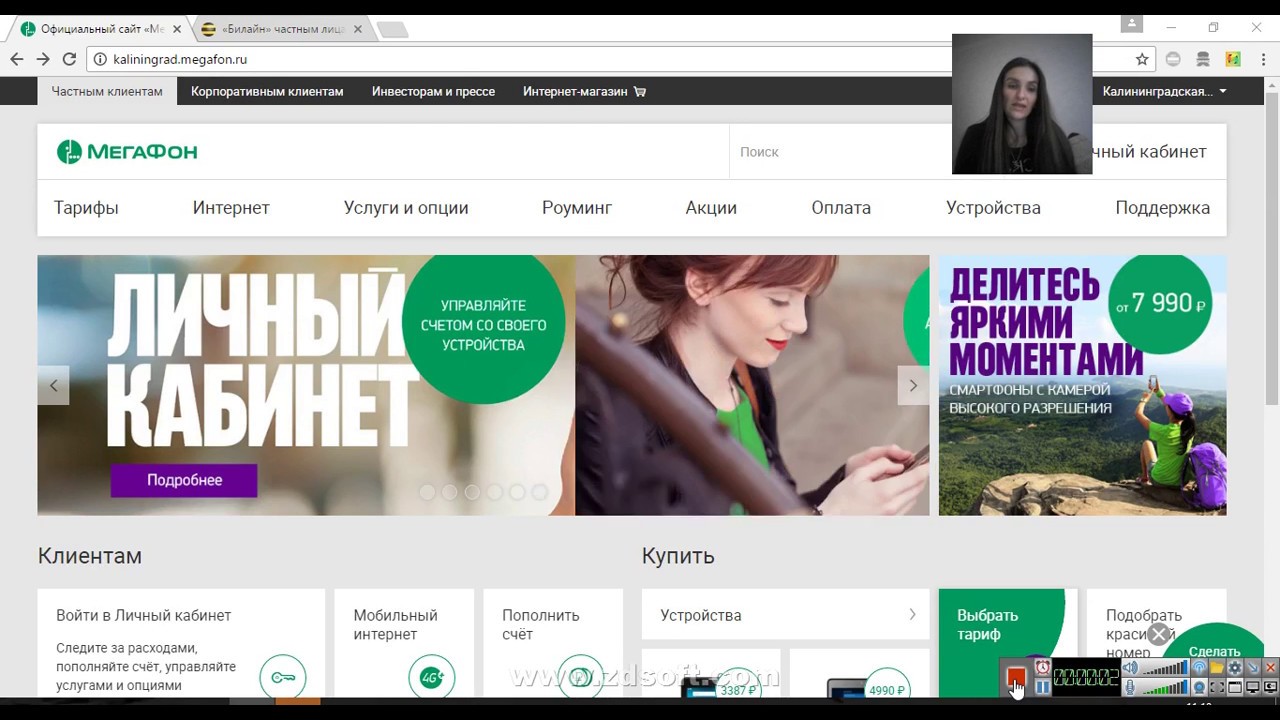The height and width of the screenshot is (720, 1280).
Task: Open Инвесторам и прессе section
Action: coord(433,91)
